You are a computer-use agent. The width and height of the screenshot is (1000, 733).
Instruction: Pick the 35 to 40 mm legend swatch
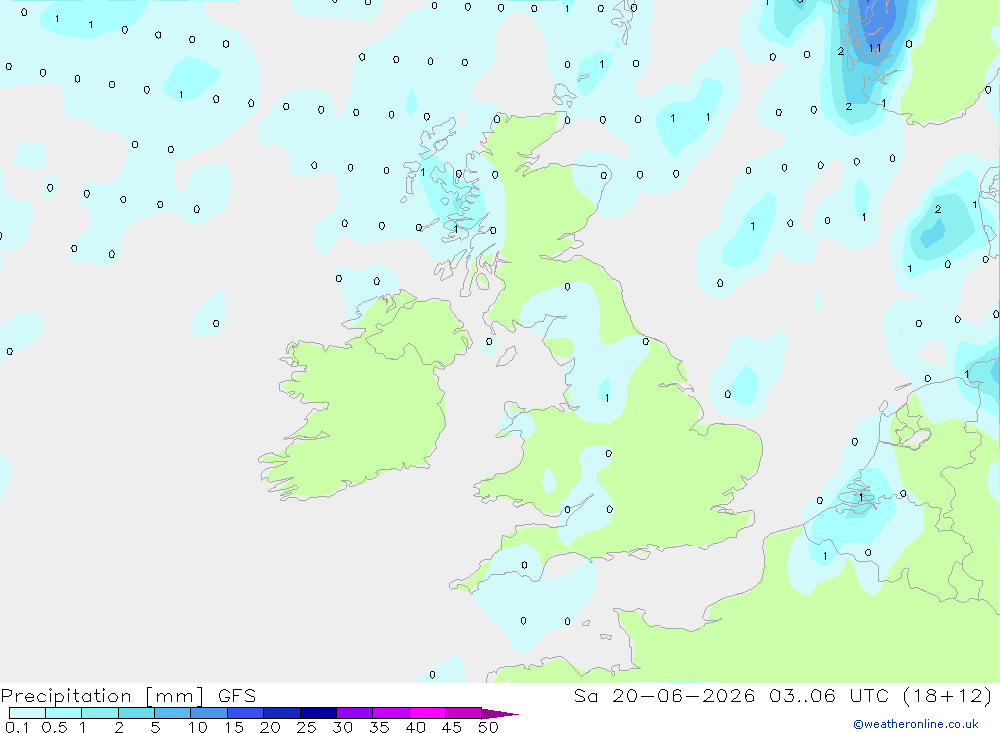tap(391, 713)
